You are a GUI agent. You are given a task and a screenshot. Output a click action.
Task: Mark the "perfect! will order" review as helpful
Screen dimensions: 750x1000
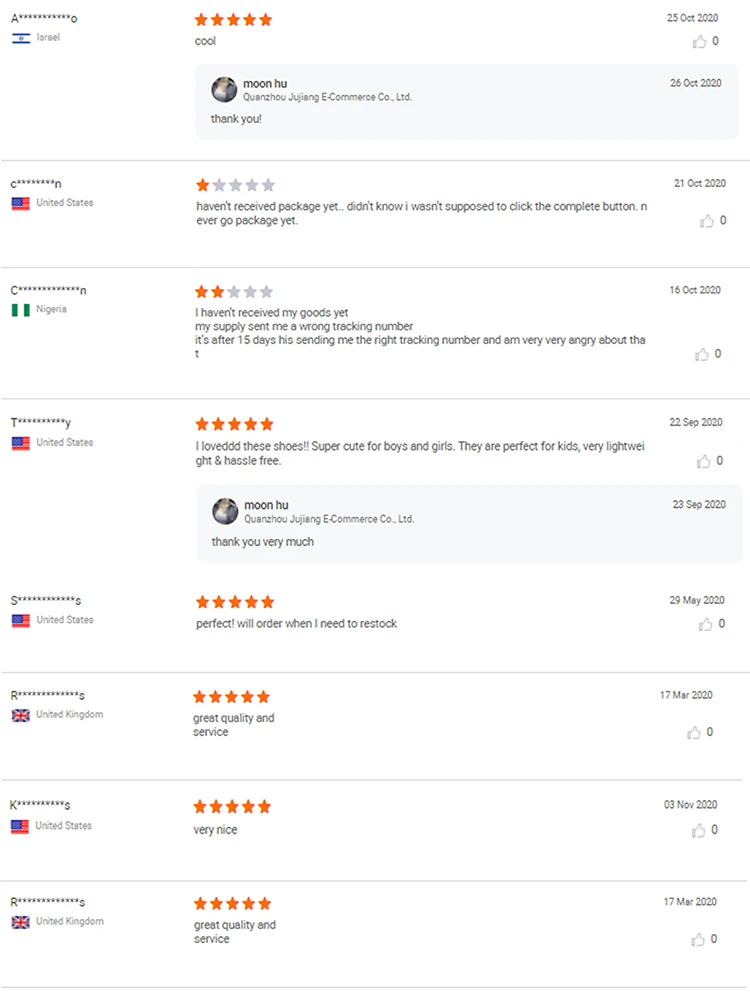click(706, 624)
